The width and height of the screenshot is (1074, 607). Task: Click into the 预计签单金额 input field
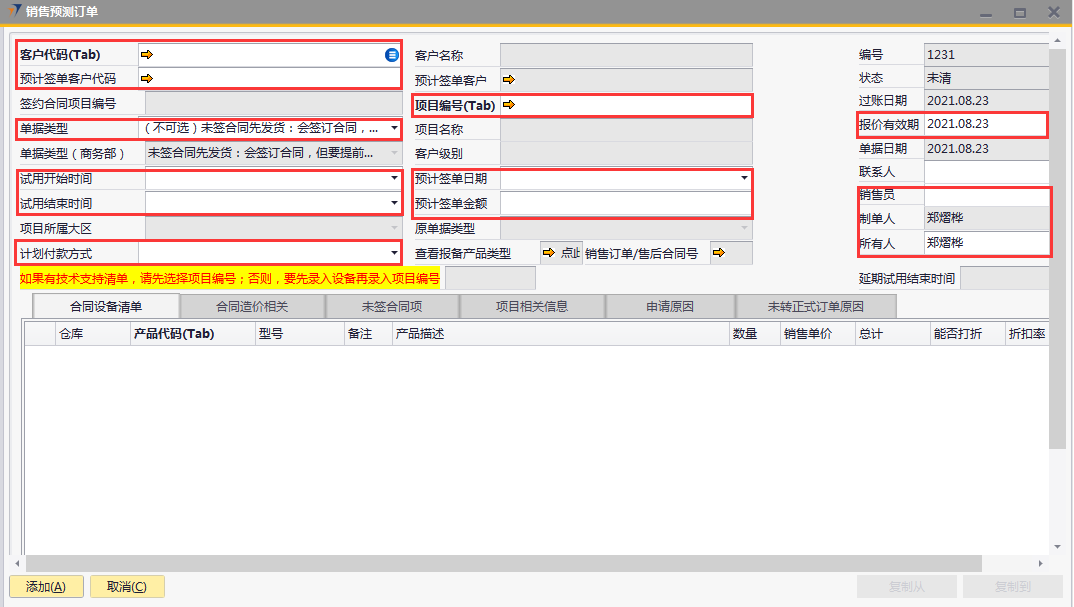[626, 204]
